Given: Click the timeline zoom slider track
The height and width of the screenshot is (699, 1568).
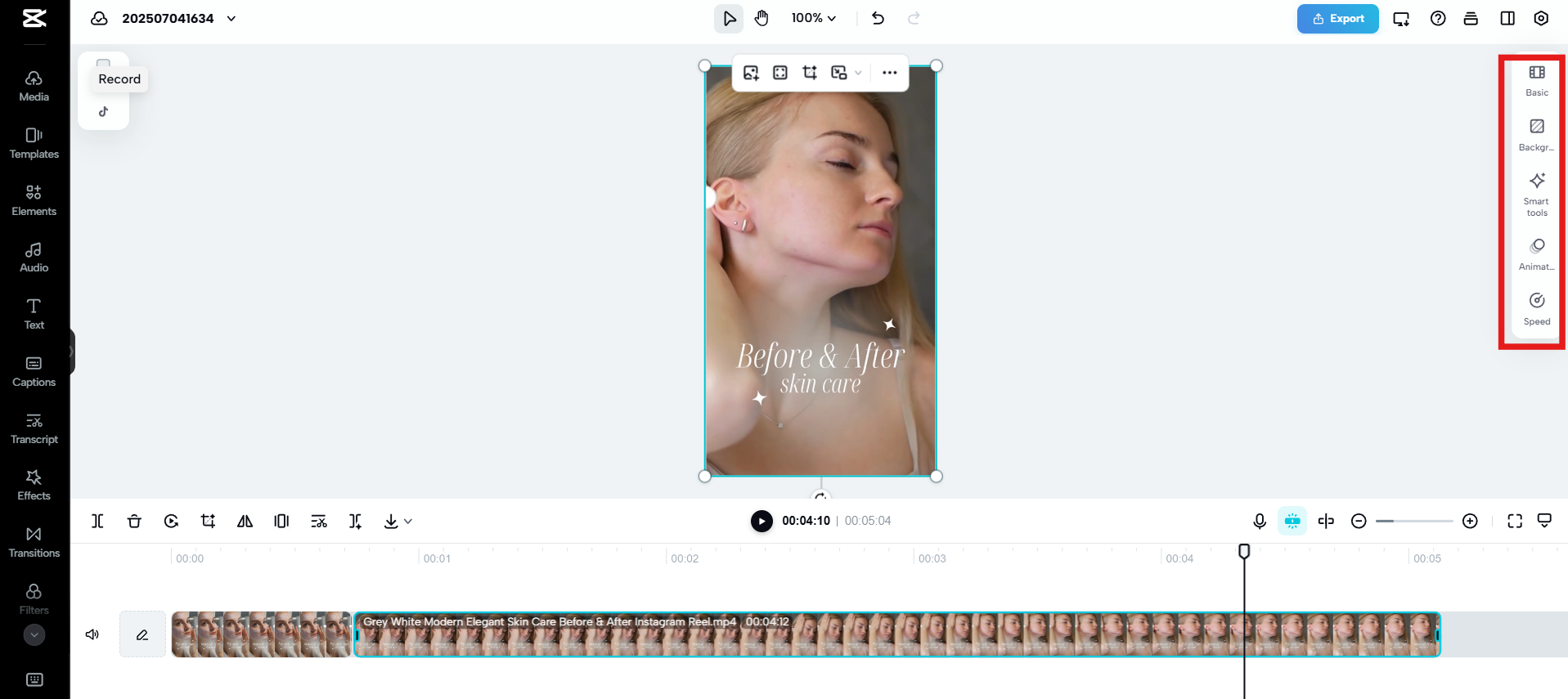Looking at the screenshot, I should (1414, 521).
